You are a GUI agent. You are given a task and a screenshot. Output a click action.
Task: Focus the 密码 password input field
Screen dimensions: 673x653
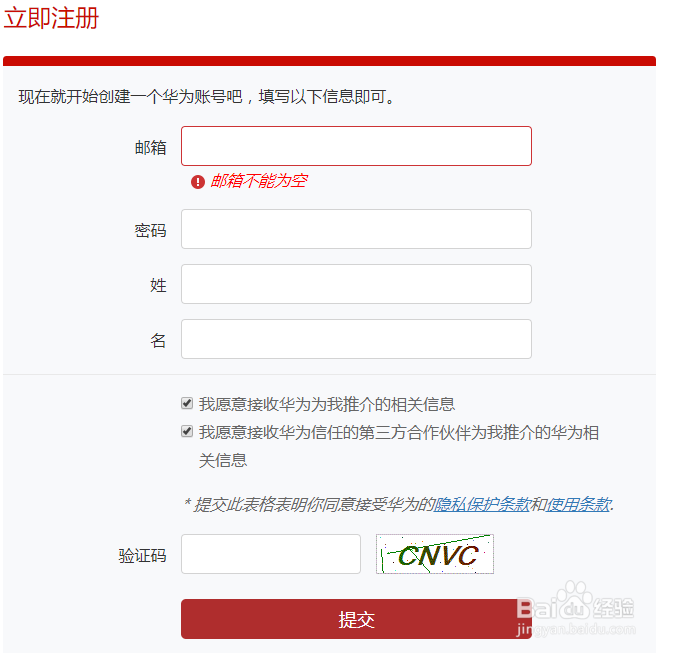pyautogui.click(x=356, y=229)
